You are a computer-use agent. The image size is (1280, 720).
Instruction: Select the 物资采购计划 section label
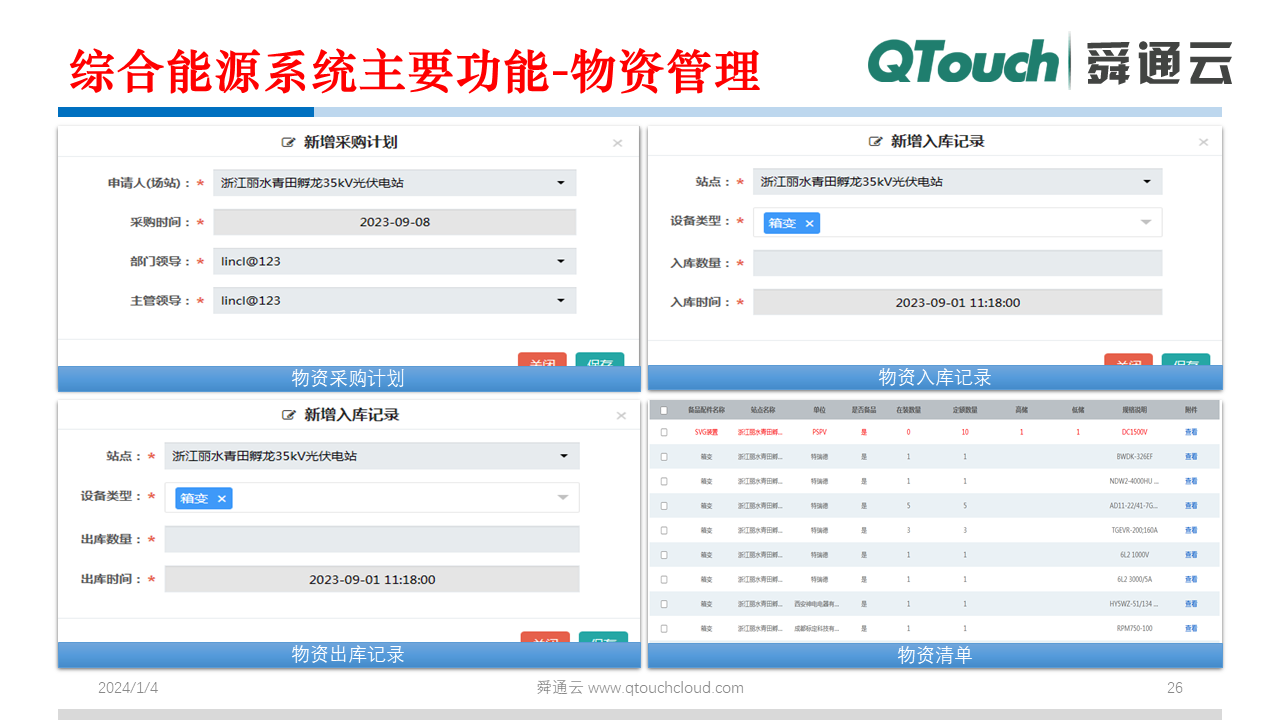point(349,378)
